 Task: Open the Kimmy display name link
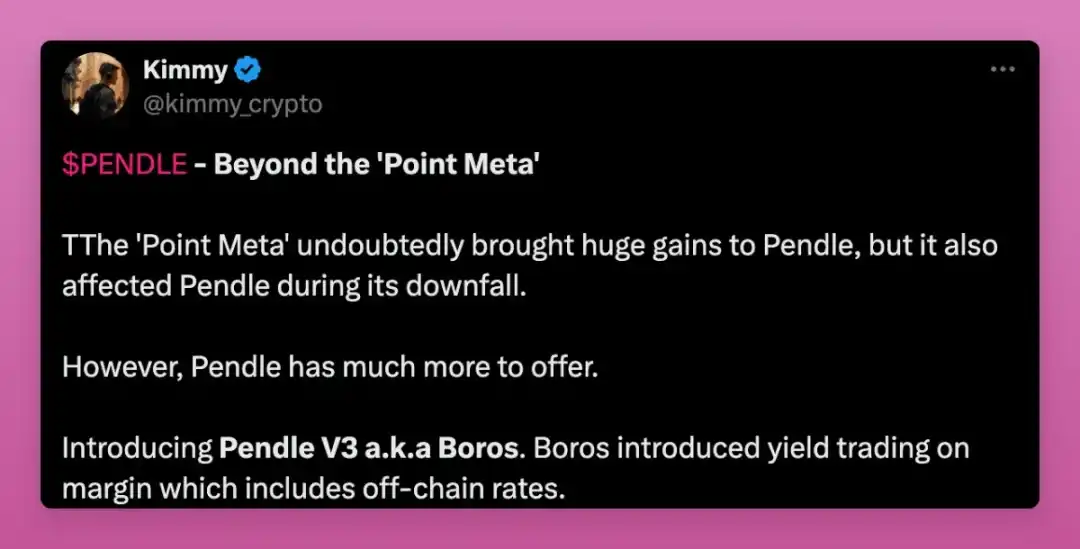tap(183, 70)
